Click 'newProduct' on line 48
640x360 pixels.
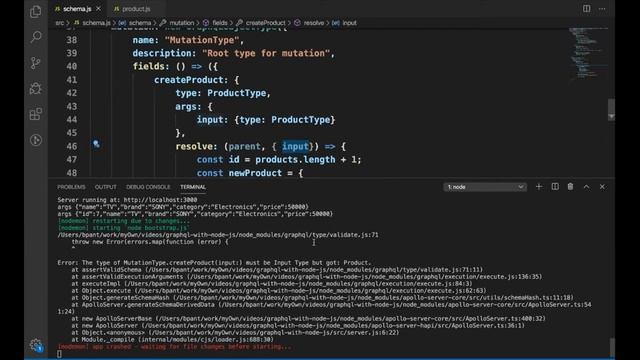[x=255, y=173]
